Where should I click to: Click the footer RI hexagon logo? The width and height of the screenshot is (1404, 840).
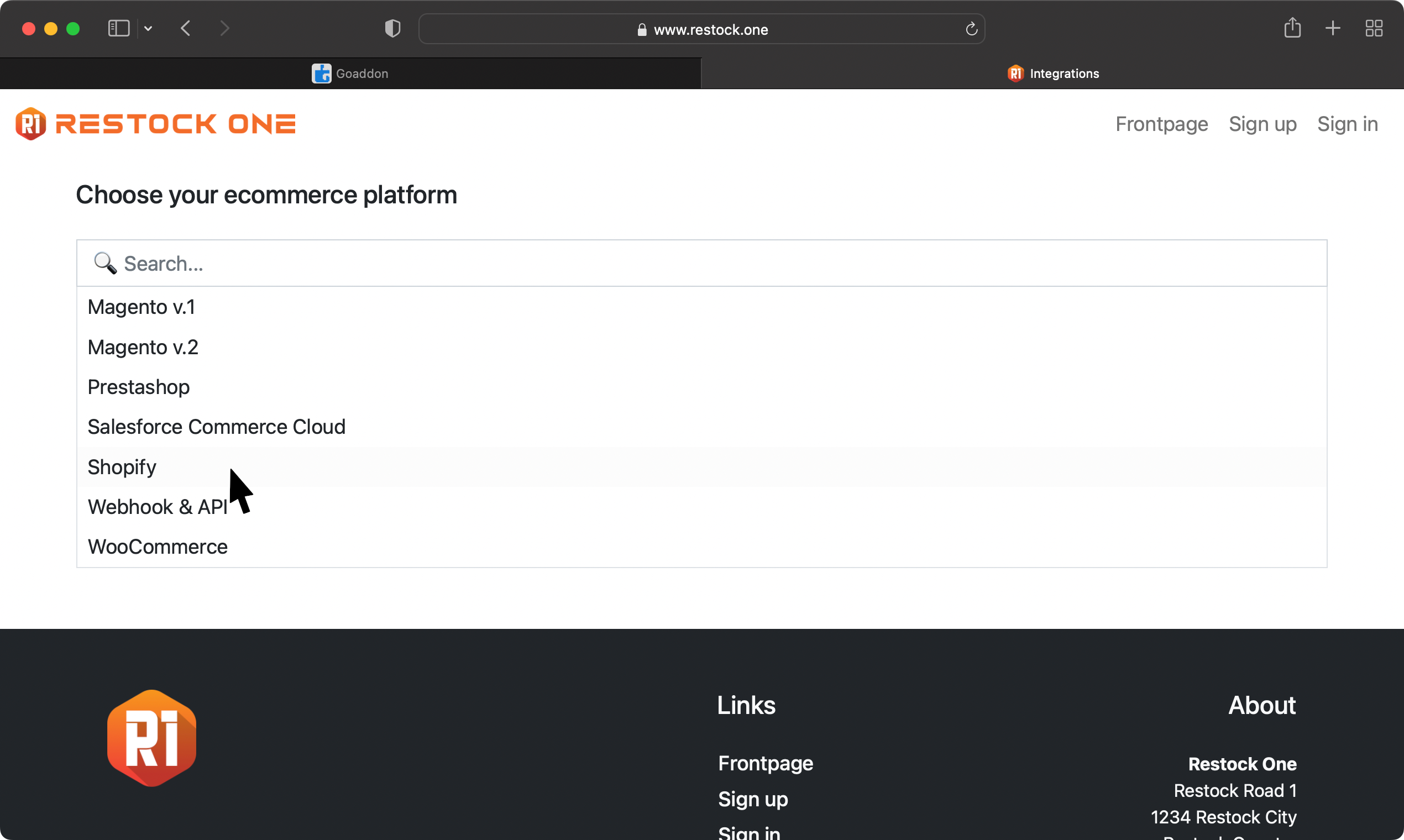click(x=151, y=738)
